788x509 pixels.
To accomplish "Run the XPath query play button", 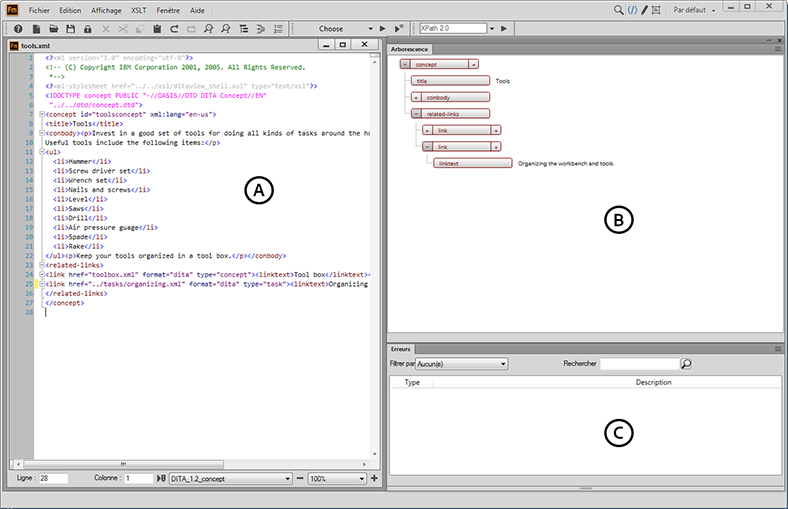I will [504, 29].
